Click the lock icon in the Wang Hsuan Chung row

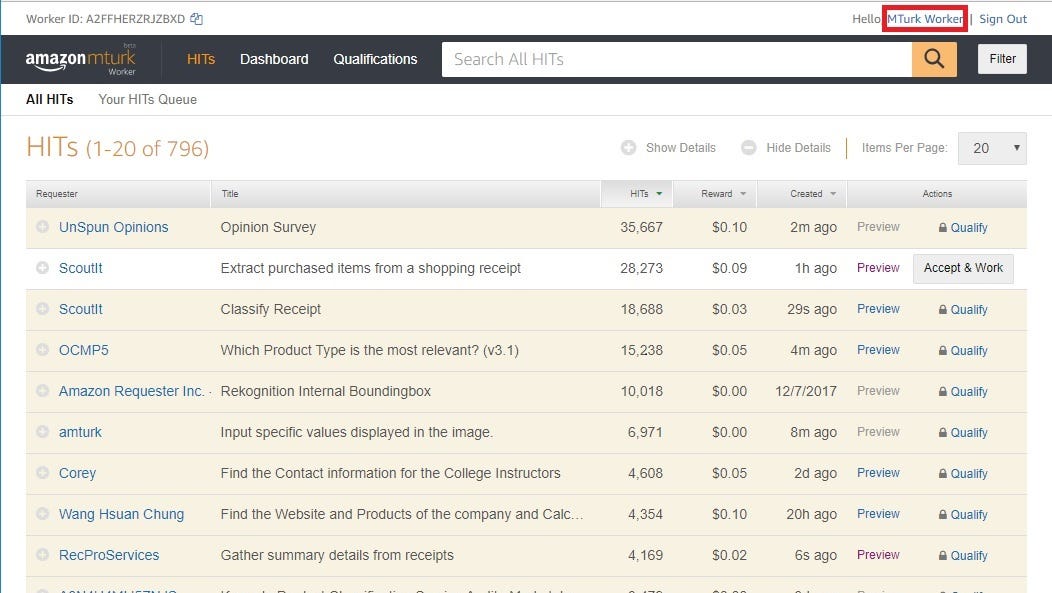click(943, 515)
